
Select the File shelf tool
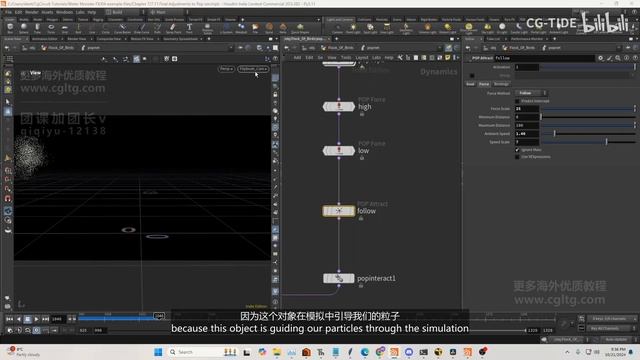click(255, 28)
